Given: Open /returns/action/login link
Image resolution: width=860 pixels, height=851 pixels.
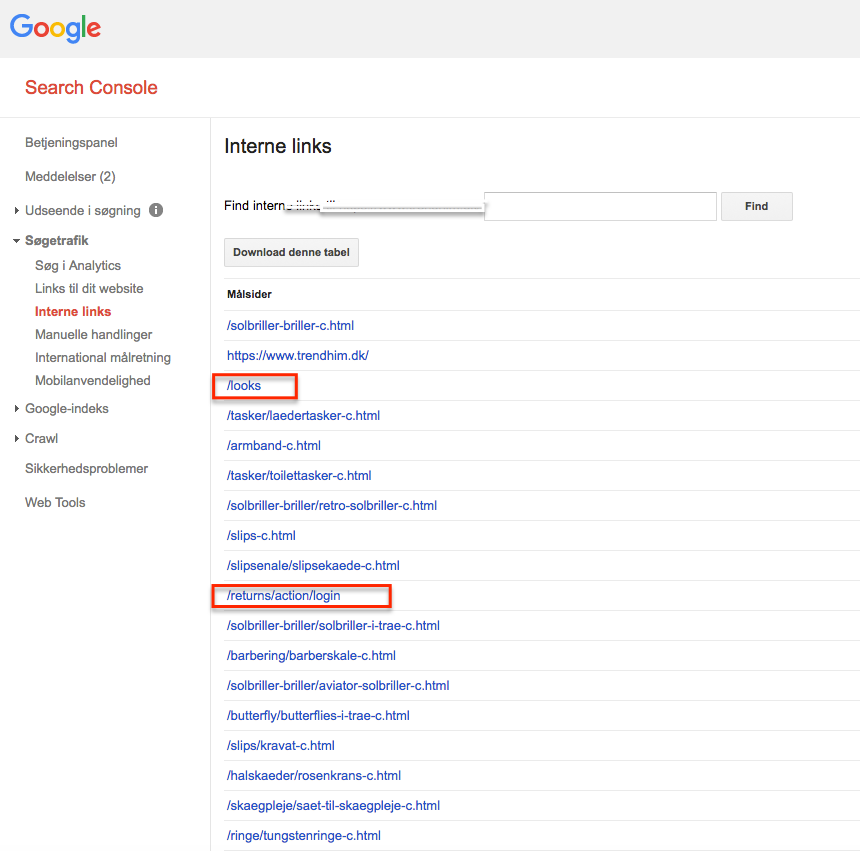Looking at the screenshot, I should coord(284,596).
